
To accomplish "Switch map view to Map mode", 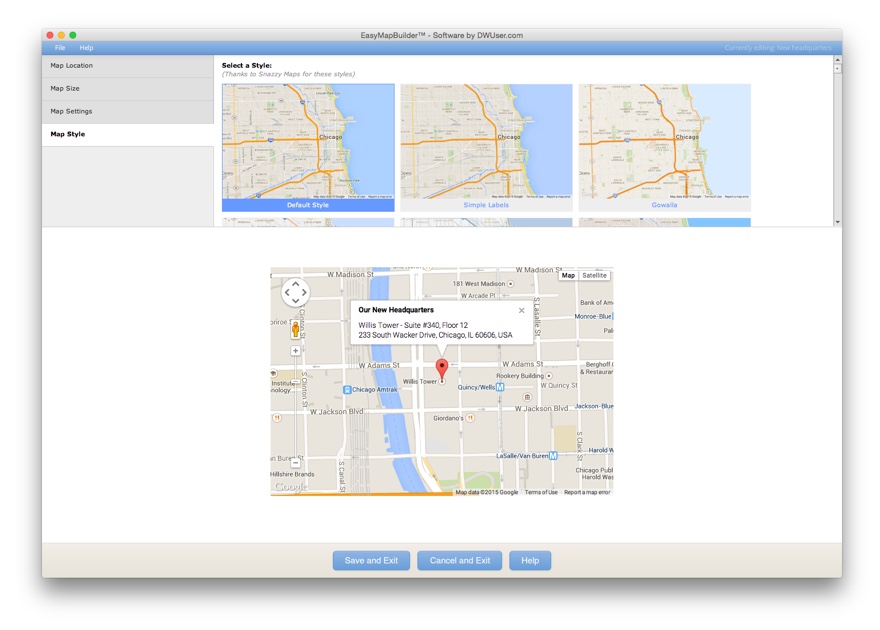I will tap(568, 275).
